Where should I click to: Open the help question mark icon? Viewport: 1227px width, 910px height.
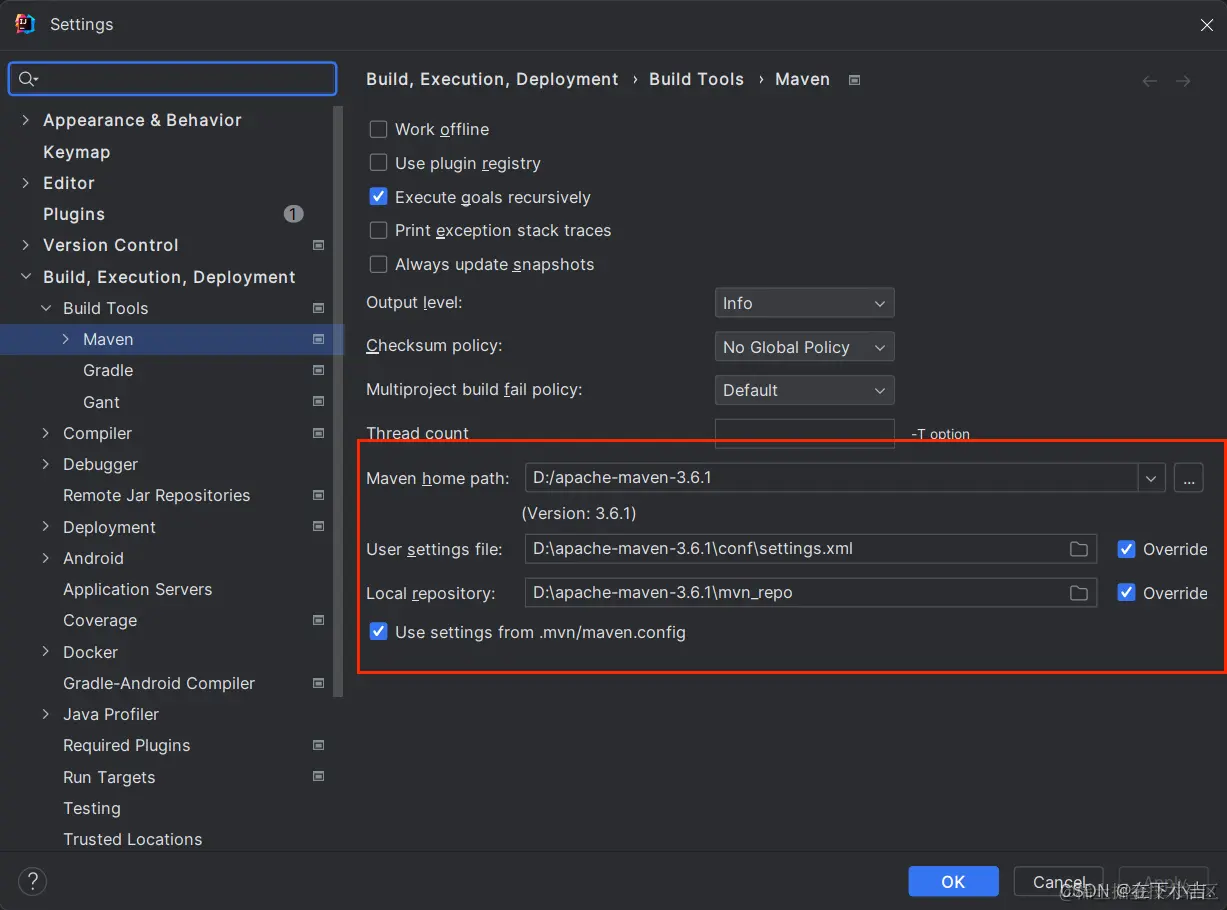[33, 881]
